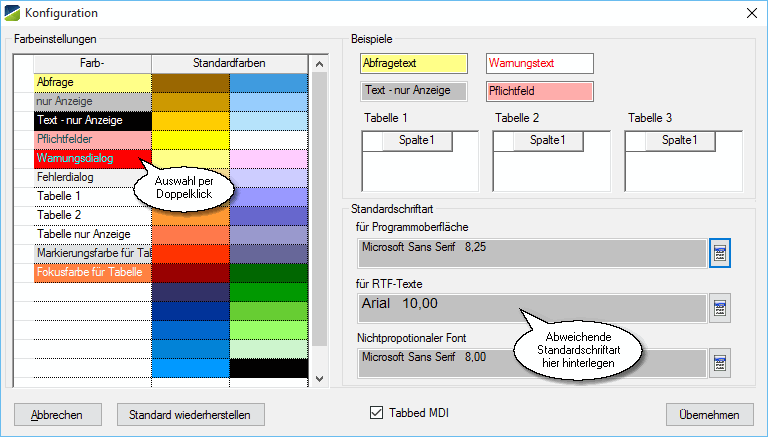This screenshot has width=768, height=437.
Task: Select the Text - nur Anzeige row
Action: [x=92, y=120]
